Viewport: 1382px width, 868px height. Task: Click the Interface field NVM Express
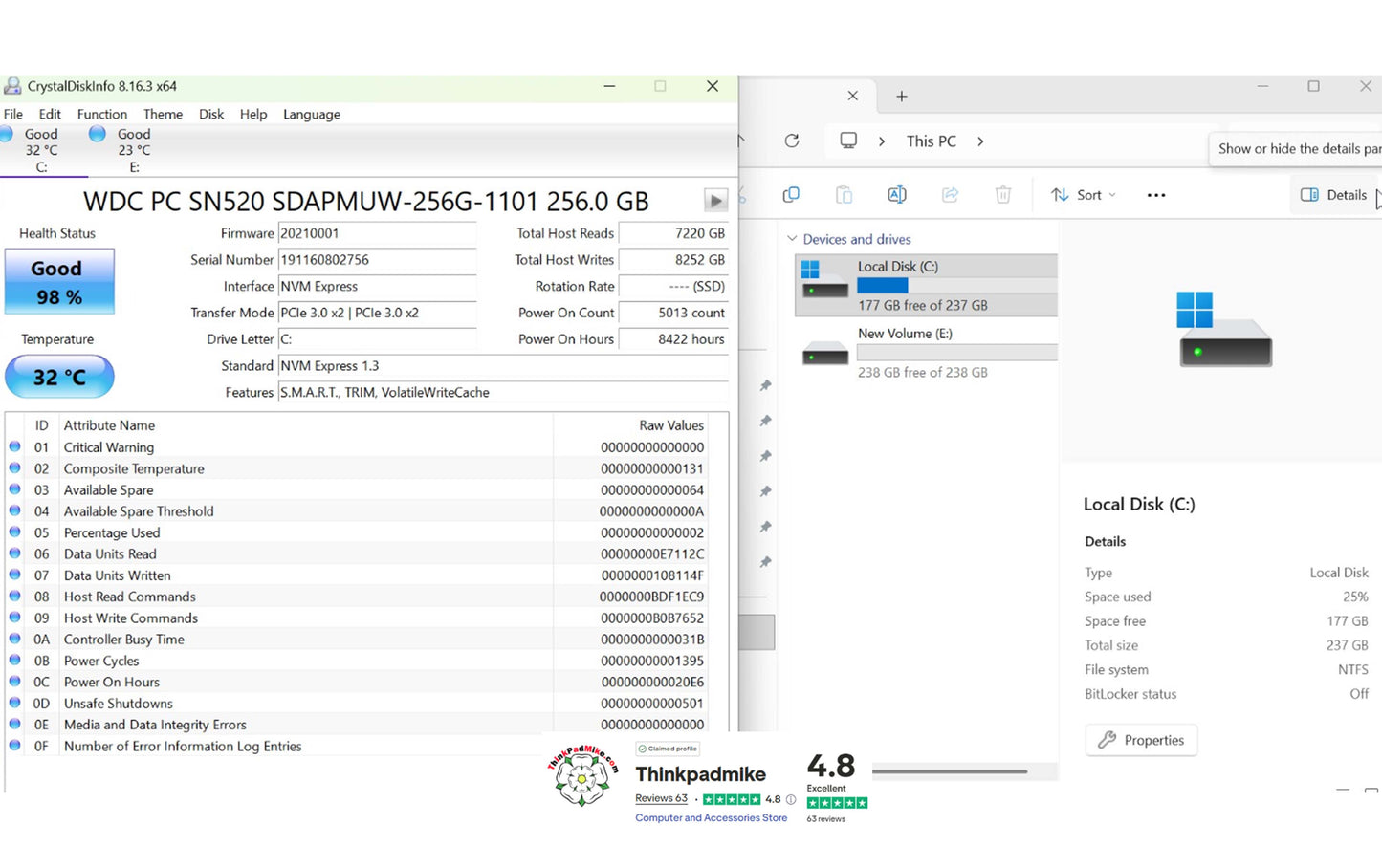click(377, 287)
